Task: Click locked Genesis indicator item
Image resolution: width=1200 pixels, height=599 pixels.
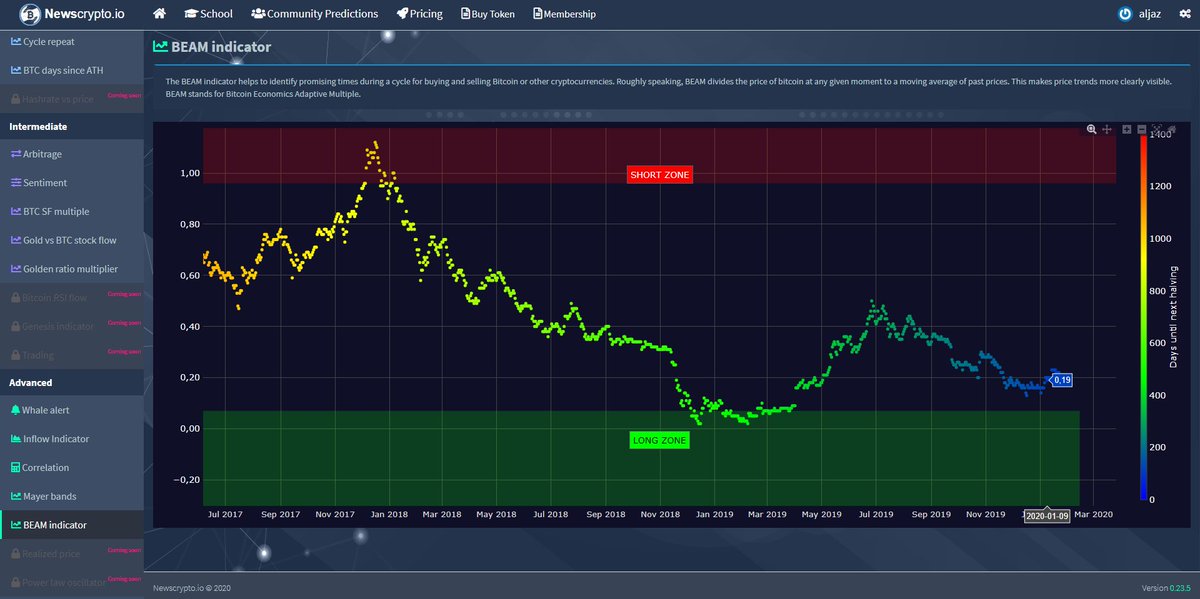Action: pyautogui.click(x=72, y=326)
